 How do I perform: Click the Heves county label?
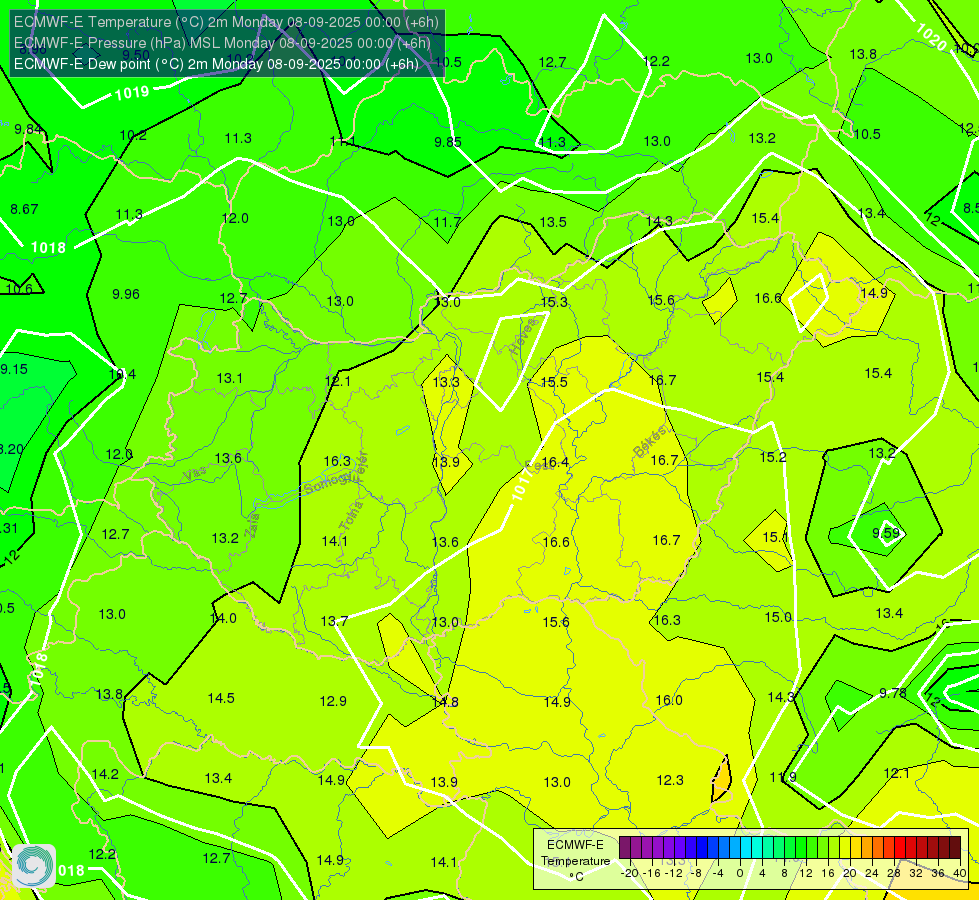click(x=523, y=337)
